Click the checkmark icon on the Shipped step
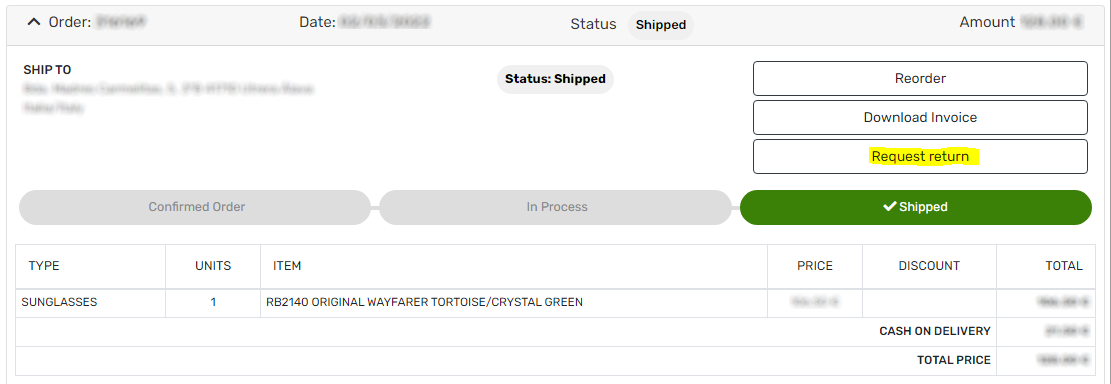The width and height of the screenshot is (1111, 384). tap(889, 207)
